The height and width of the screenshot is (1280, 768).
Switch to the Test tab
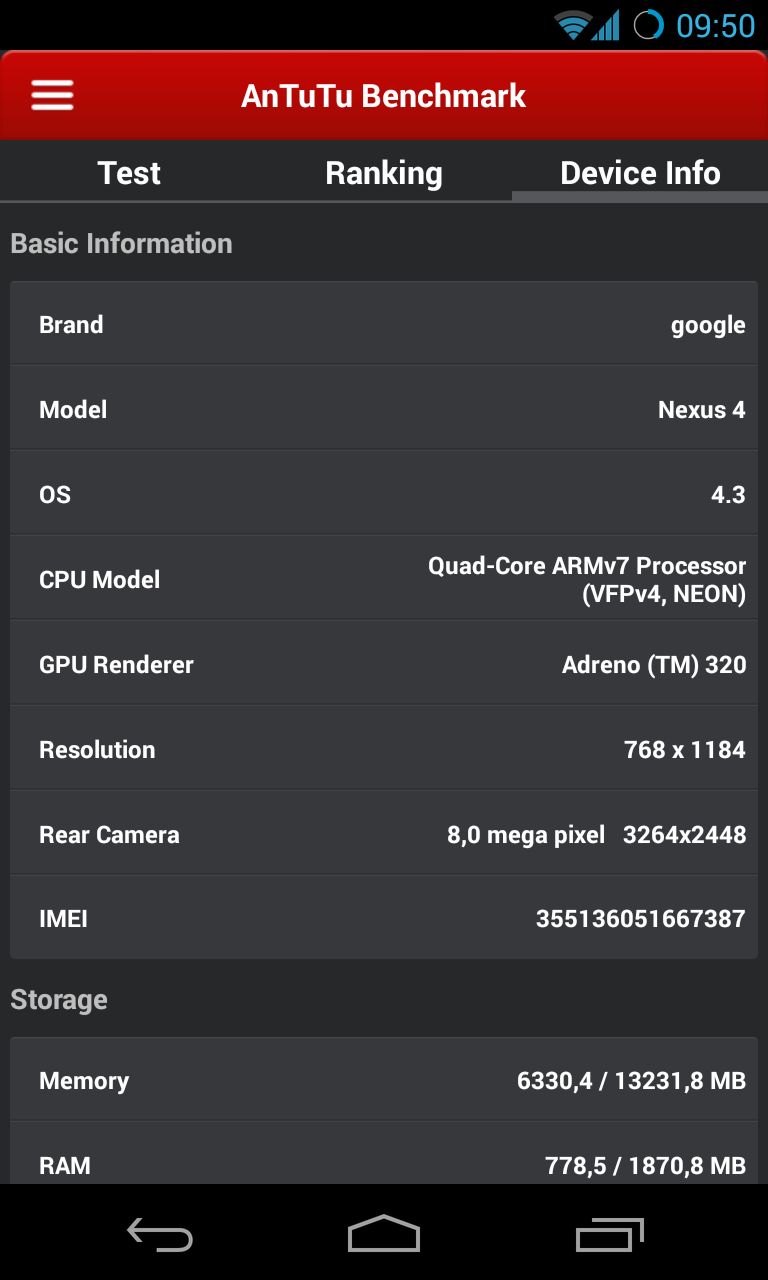(129, 173)
